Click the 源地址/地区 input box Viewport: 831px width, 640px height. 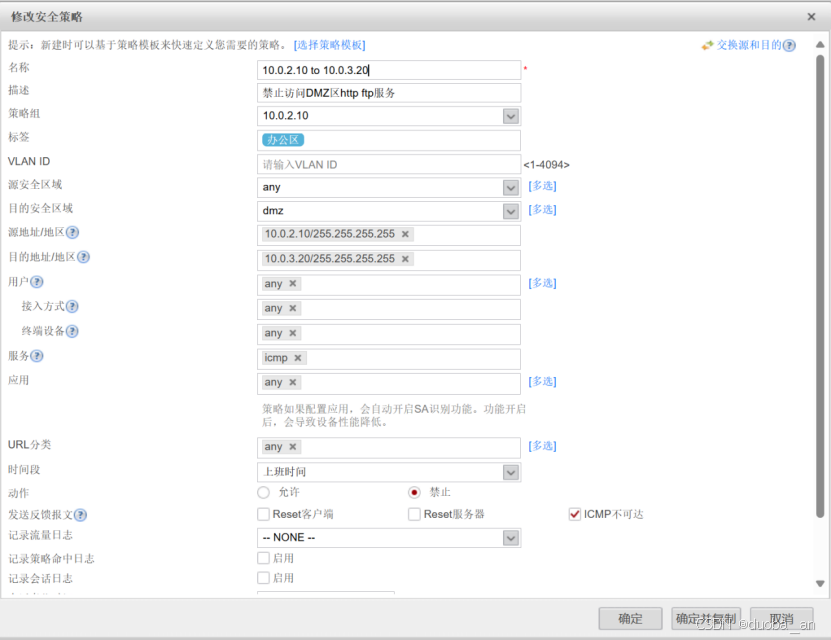coord(389,235)
